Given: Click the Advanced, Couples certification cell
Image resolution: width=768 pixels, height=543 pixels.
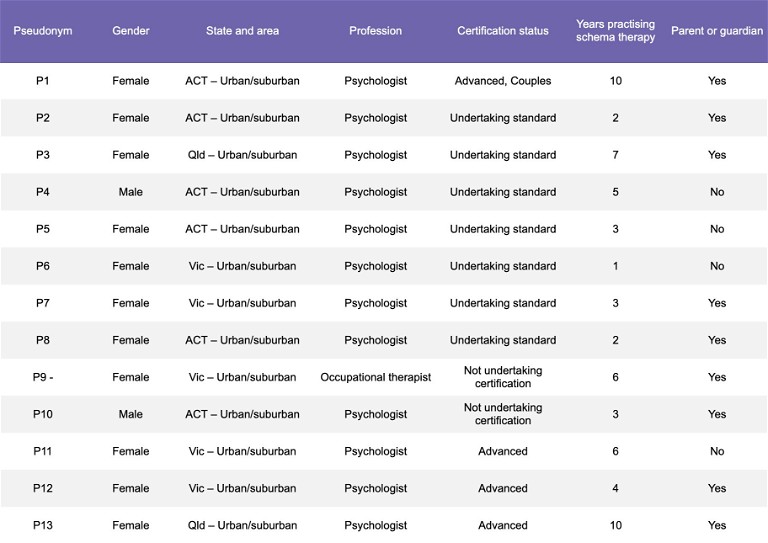Looking at the screenshot, I should coord(503,81).
